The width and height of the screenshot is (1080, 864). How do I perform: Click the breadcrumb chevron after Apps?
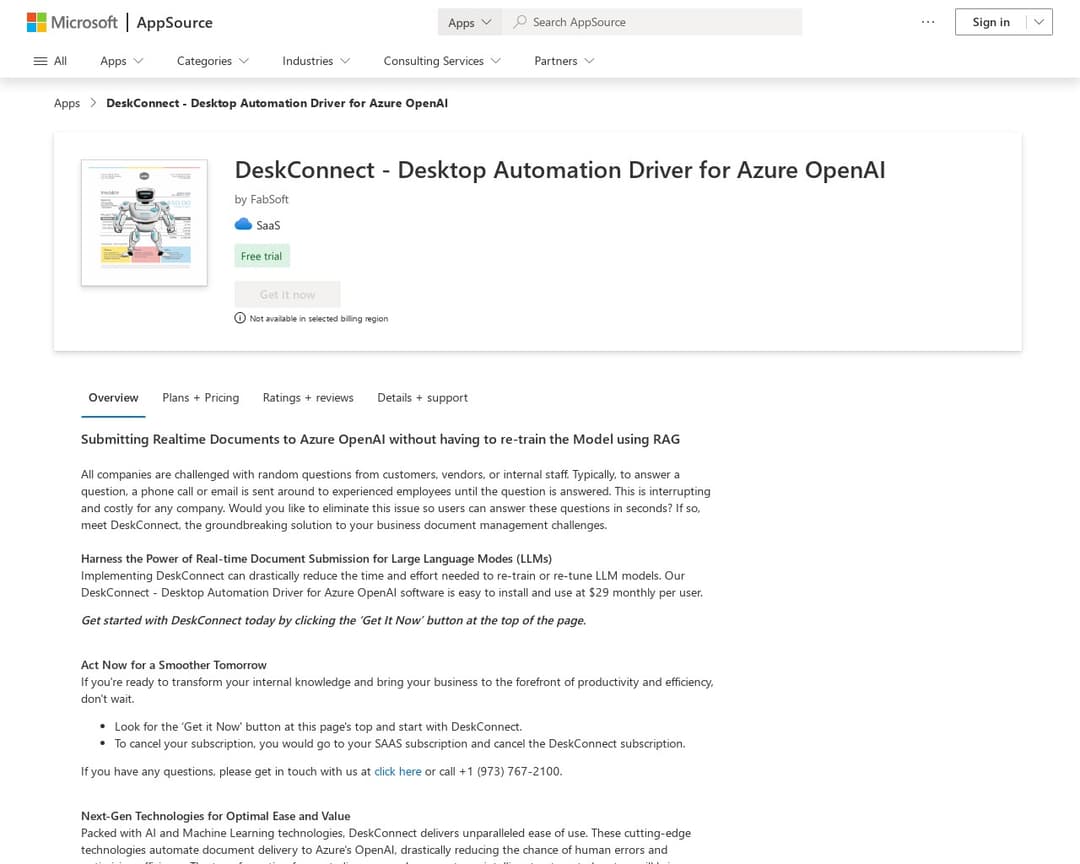pos(92,102)
